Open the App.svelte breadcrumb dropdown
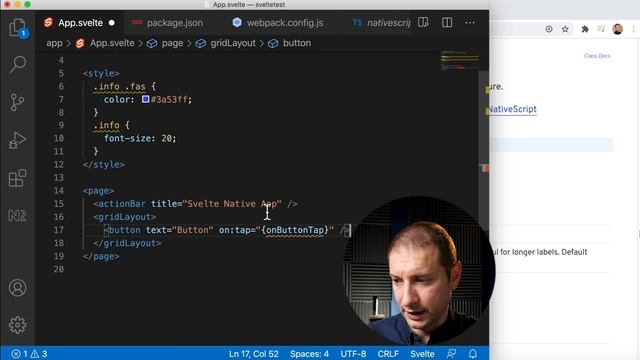This screenshot has width=640, height=360. tap(112, 43)
